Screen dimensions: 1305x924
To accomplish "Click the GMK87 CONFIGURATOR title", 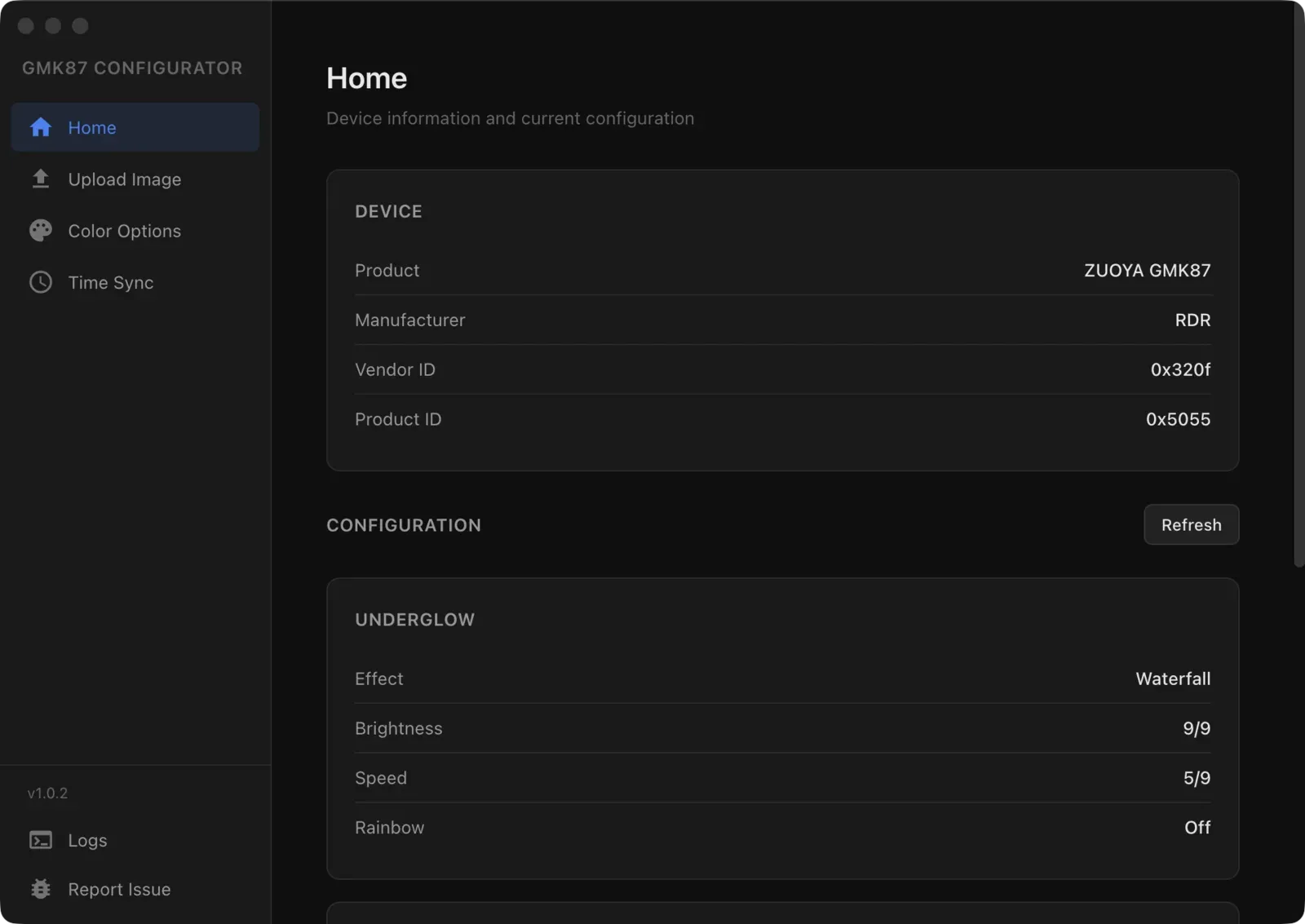I will [132, 68].
